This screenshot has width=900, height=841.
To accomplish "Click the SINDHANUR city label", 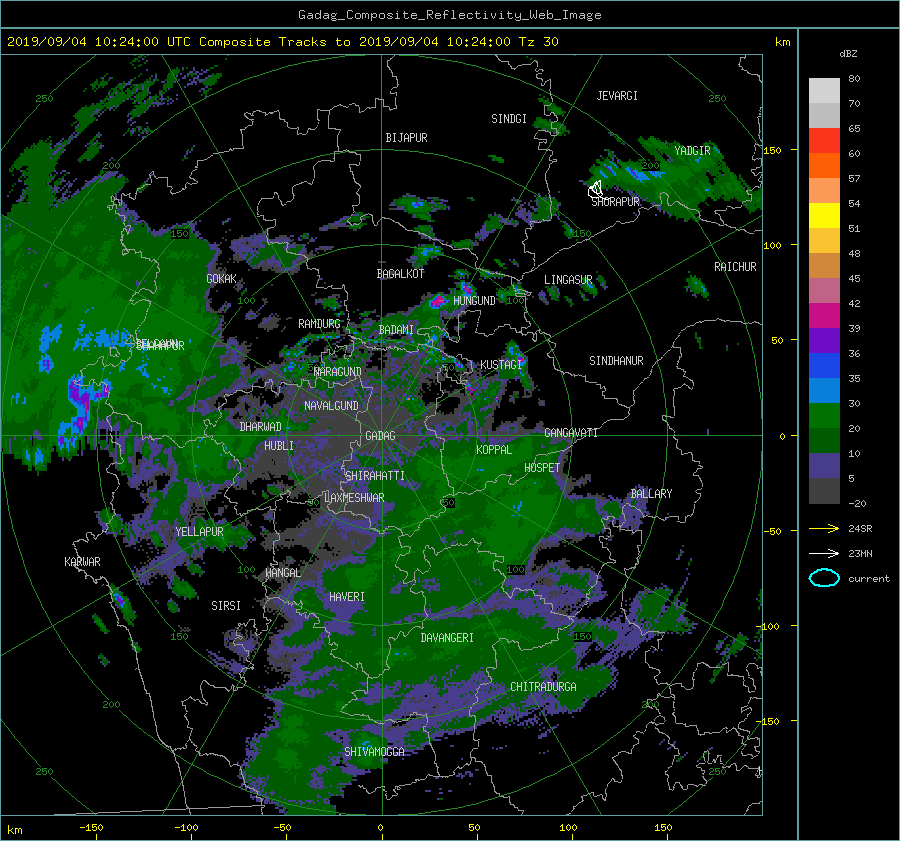I will 616,361.
